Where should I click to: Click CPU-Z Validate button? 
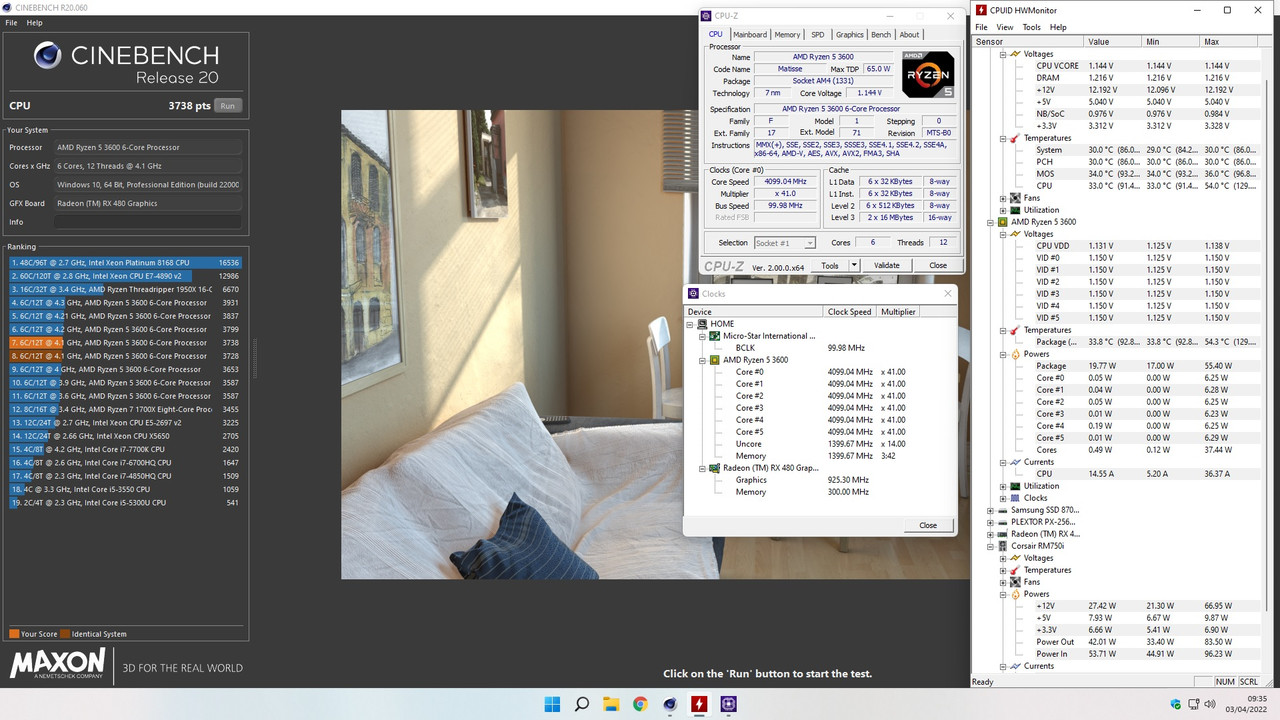887,265
